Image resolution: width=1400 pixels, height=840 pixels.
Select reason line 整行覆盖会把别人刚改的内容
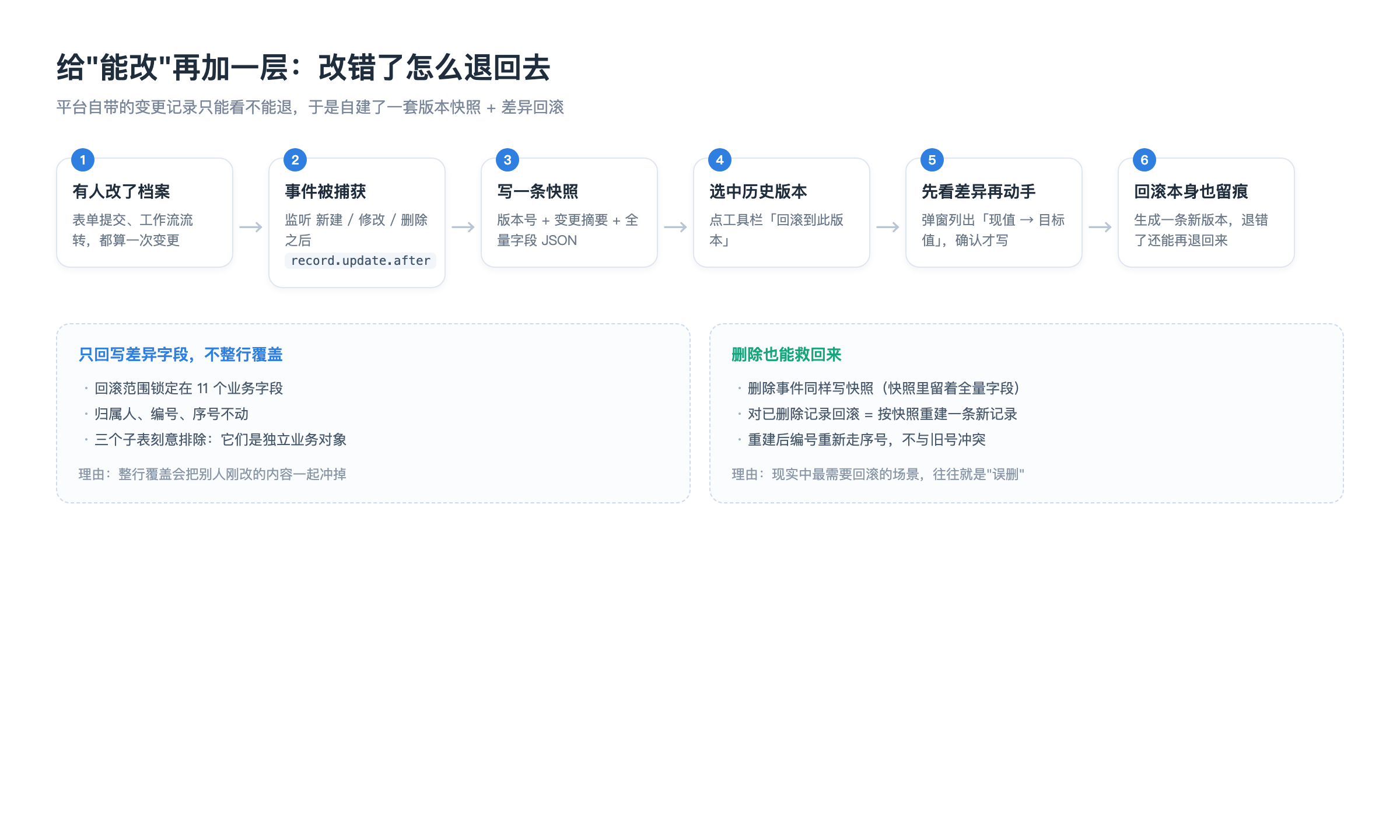(x=212, y=474)
